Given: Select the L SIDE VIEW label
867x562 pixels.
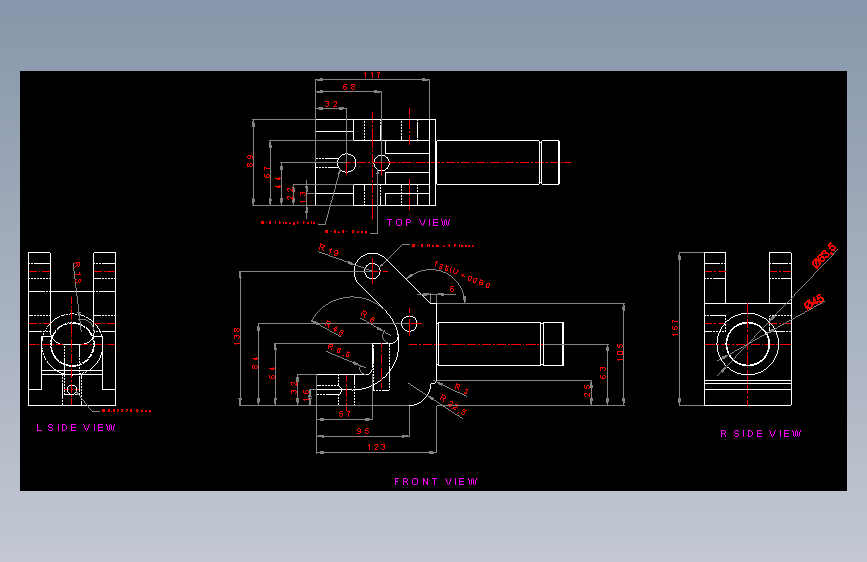Looking at the screenshot, I should point(76,428).
